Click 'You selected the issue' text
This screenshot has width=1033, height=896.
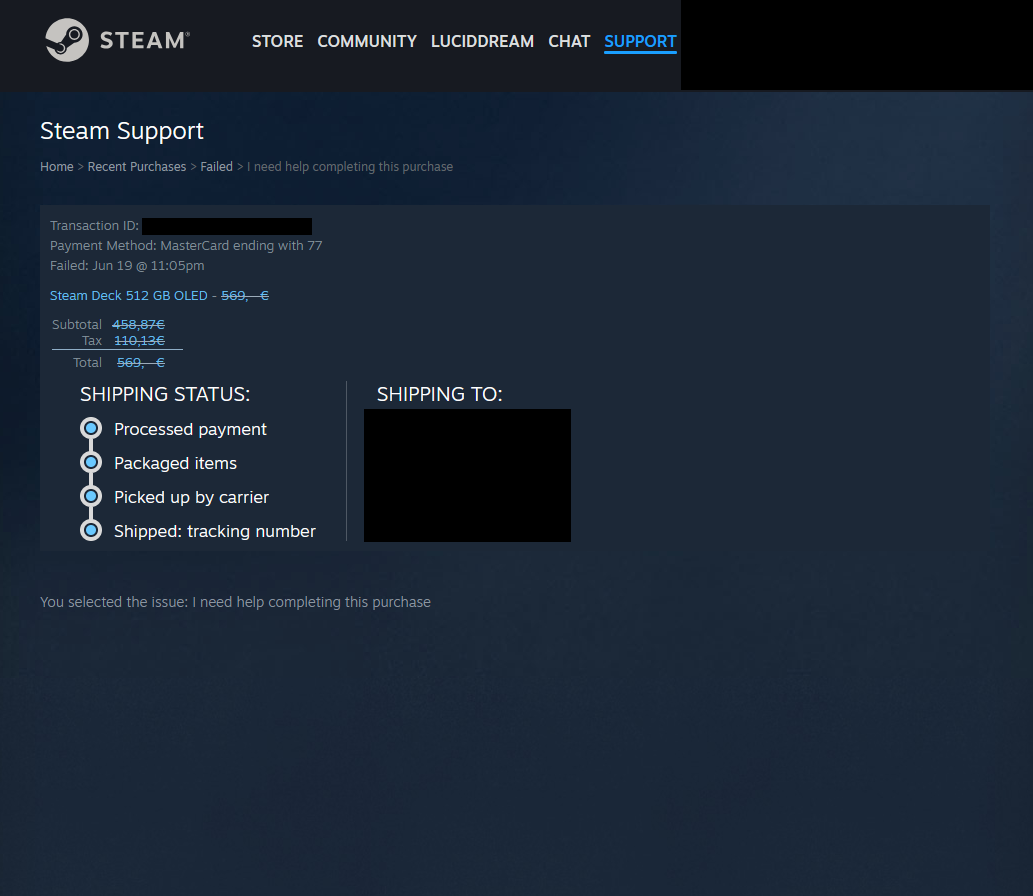click(235, 602)
